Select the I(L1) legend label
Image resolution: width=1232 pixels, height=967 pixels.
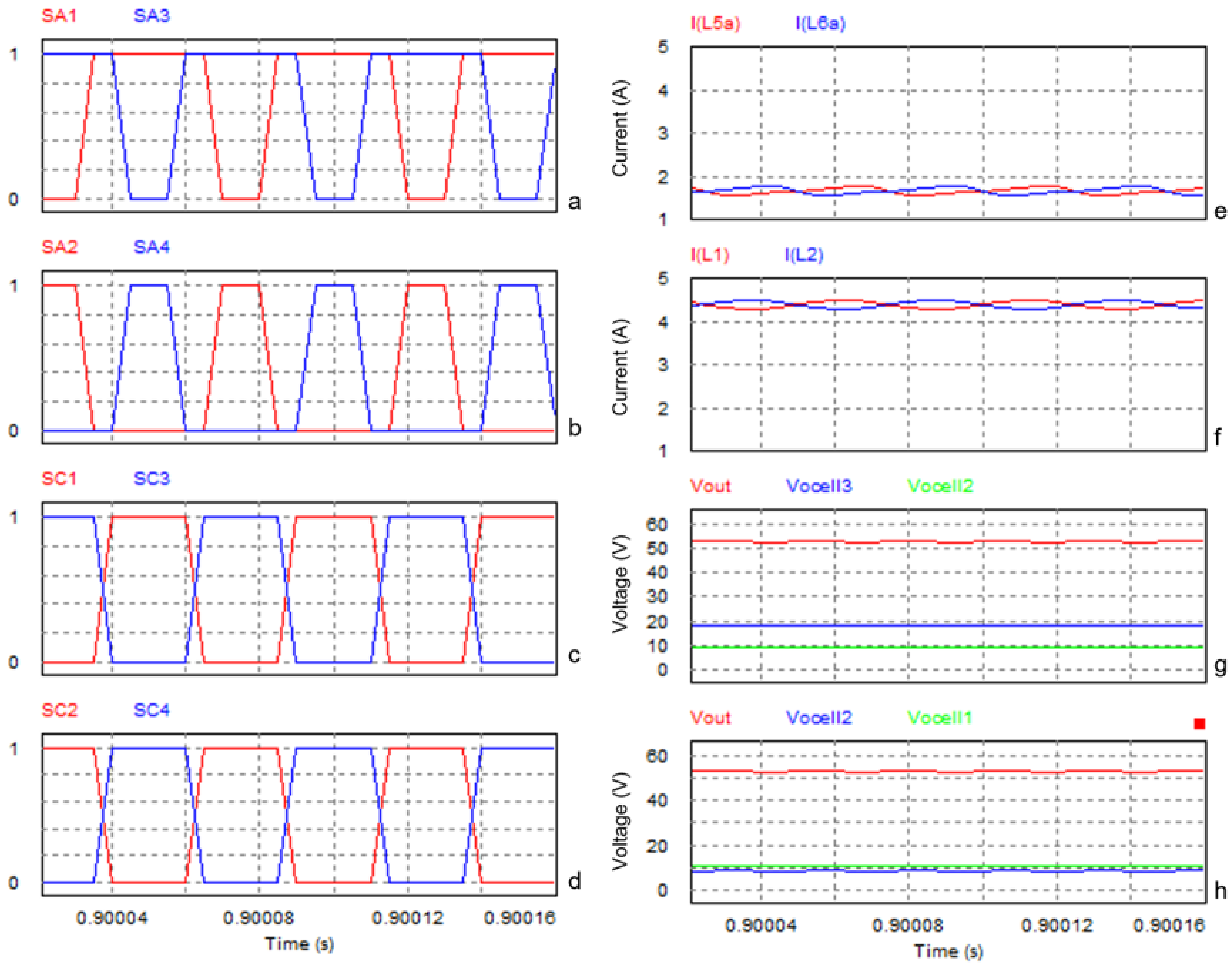710,255
